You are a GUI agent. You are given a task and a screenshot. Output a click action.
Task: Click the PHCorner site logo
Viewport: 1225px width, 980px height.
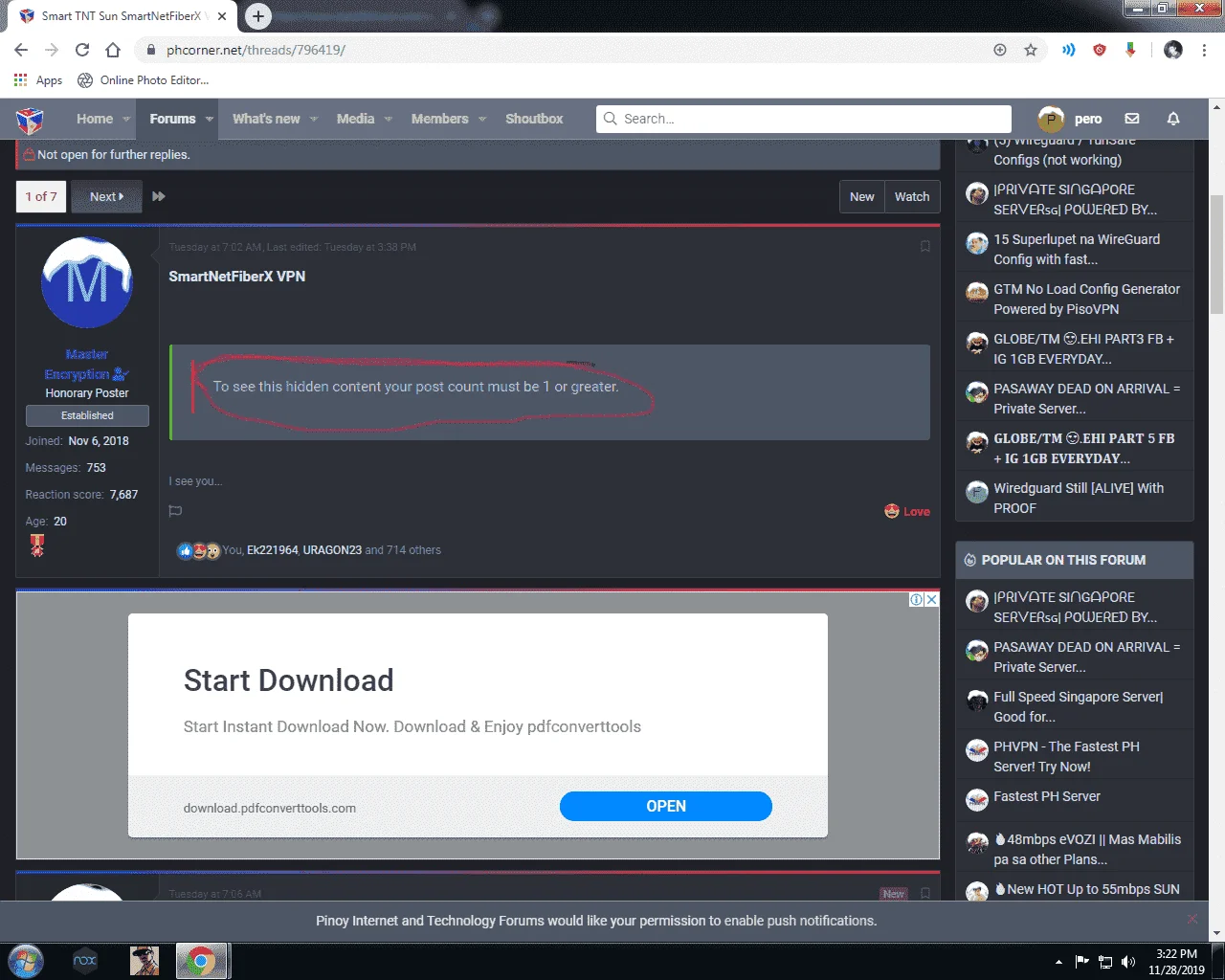tap(30, 120)
